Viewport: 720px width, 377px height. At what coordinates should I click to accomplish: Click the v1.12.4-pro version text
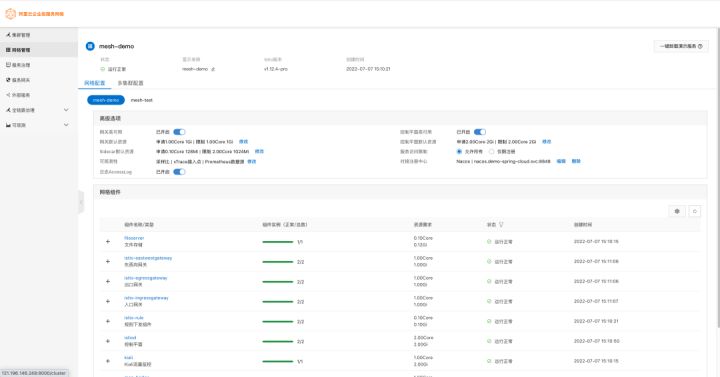(x=276, y=69)
